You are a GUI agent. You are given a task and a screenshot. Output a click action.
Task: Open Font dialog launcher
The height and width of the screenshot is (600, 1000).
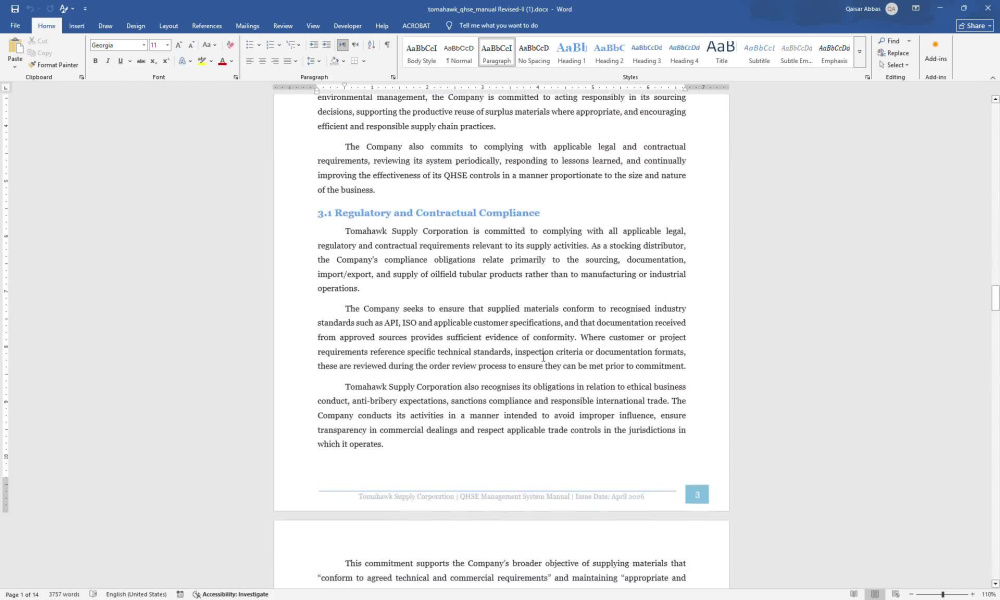[x=236, y=77]
